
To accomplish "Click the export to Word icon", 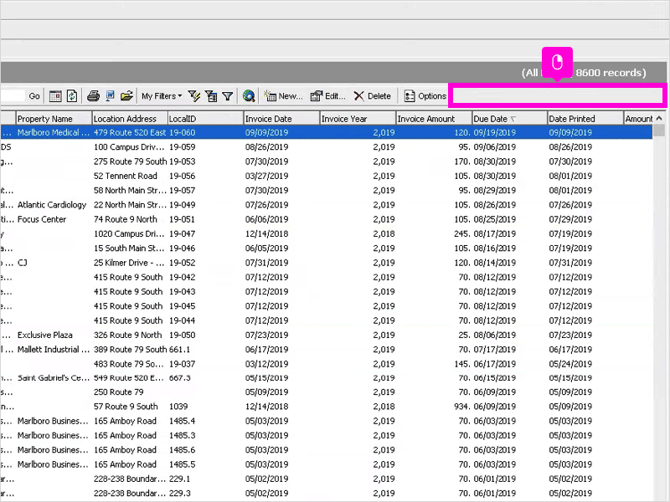I will tap(110, 96).
